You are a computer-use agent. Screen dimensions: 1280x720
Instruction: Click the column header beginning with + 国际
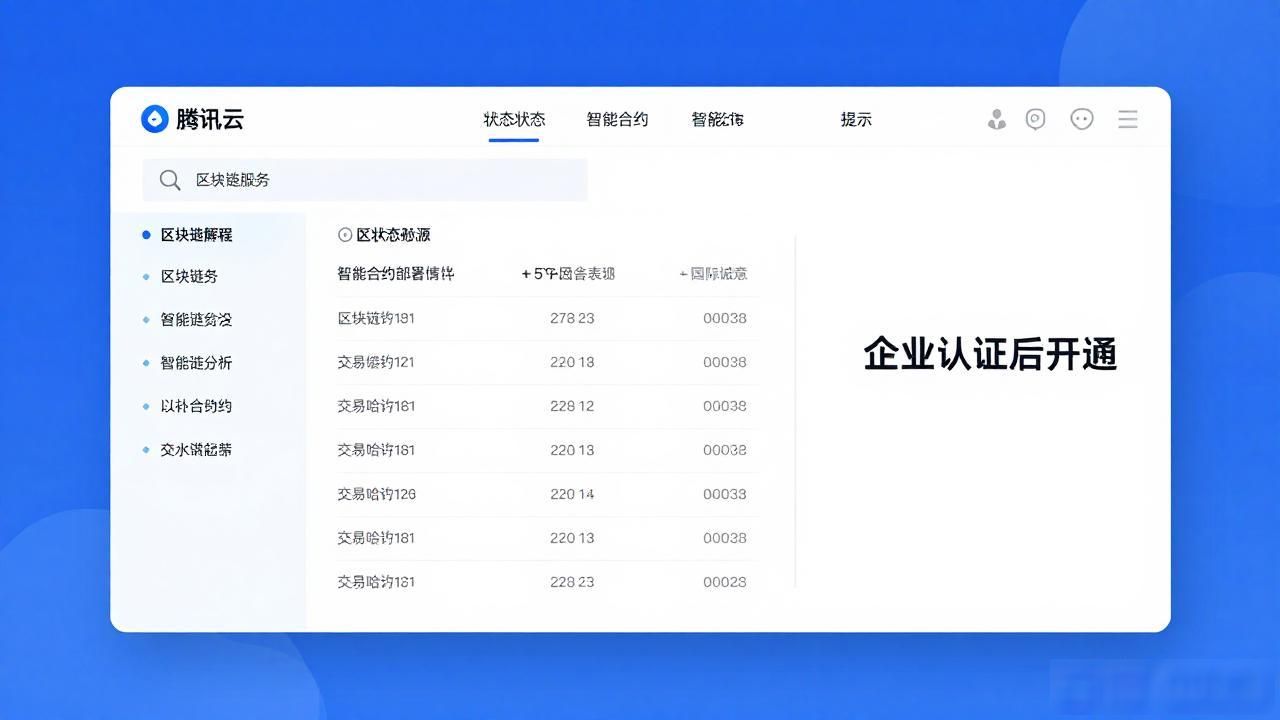713,274
